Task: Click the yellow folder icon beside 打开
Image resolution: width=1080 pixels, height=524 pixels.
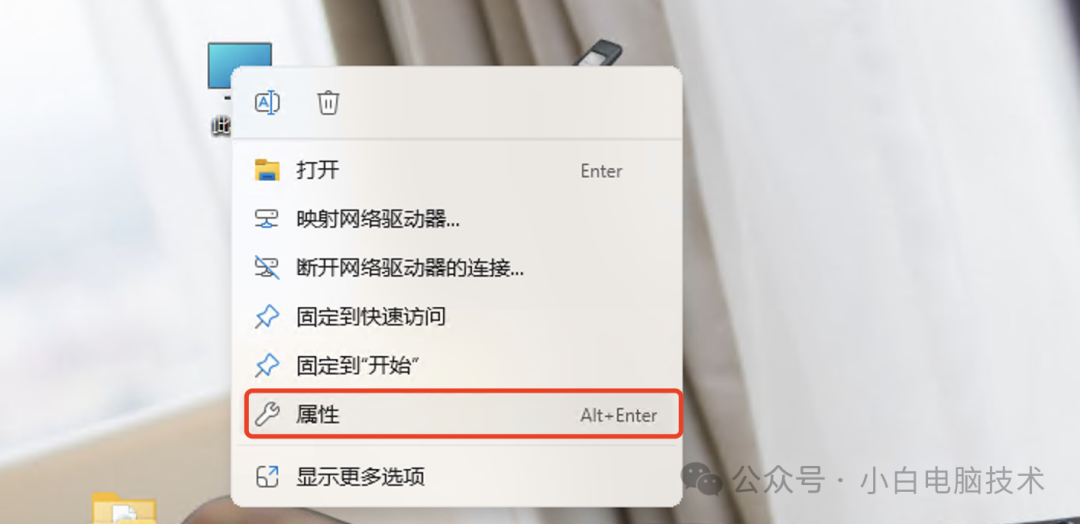Action: click(267, 170)
